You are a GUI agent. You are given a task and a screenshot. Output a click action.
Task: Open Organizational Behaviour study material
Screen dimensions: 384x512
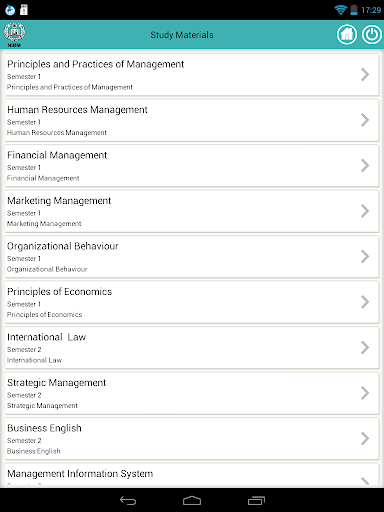tap(192, 257)
